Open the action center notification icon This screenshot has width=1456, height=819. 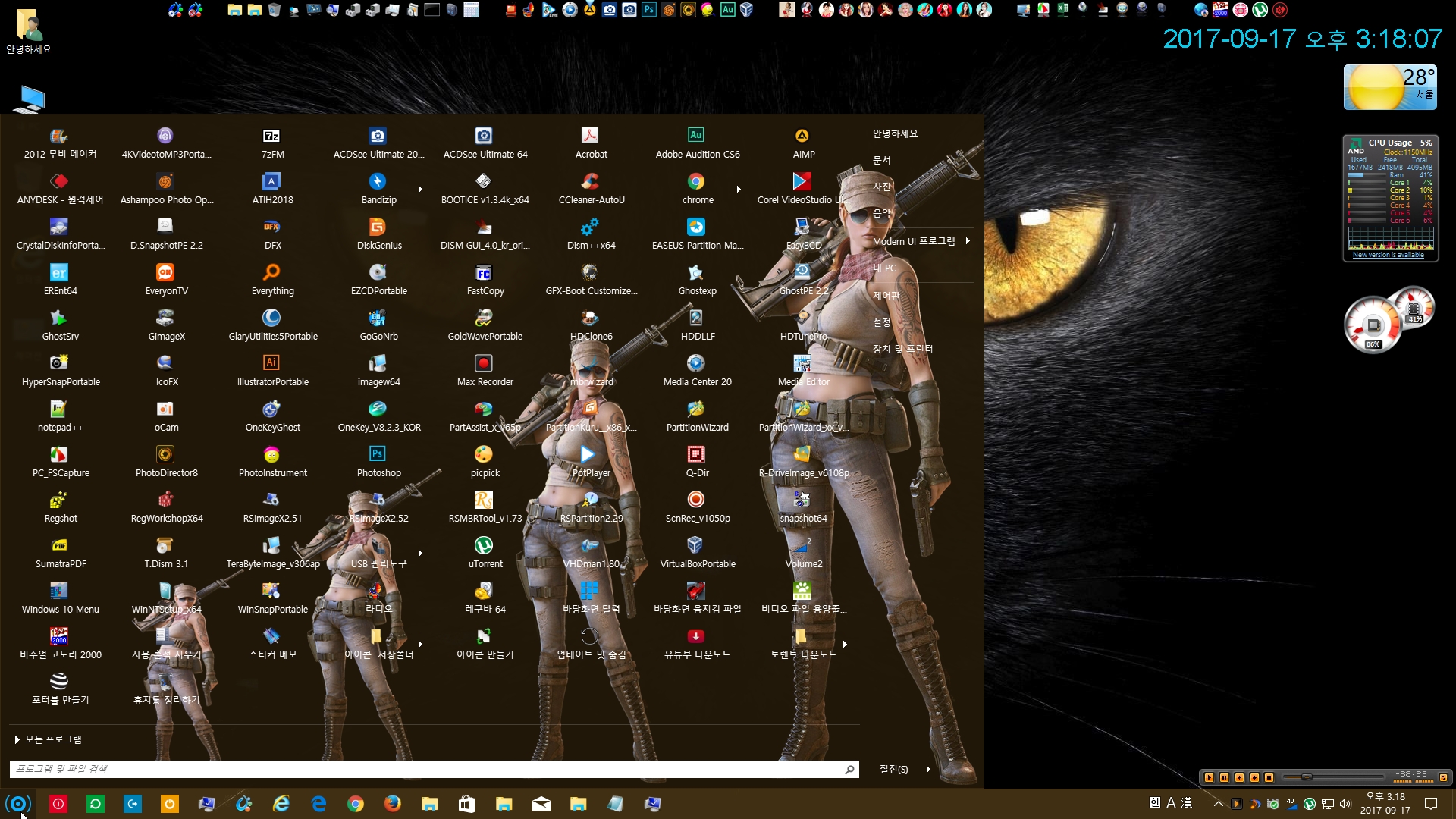[x=1431, y=804]
